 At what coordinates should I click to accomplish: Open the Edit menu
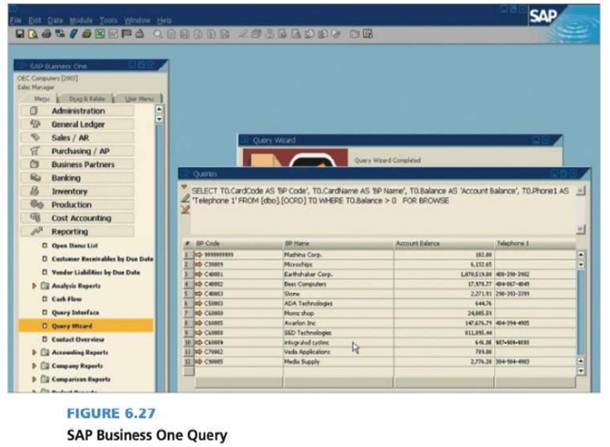pyautogui.click(x=35, y=20)
